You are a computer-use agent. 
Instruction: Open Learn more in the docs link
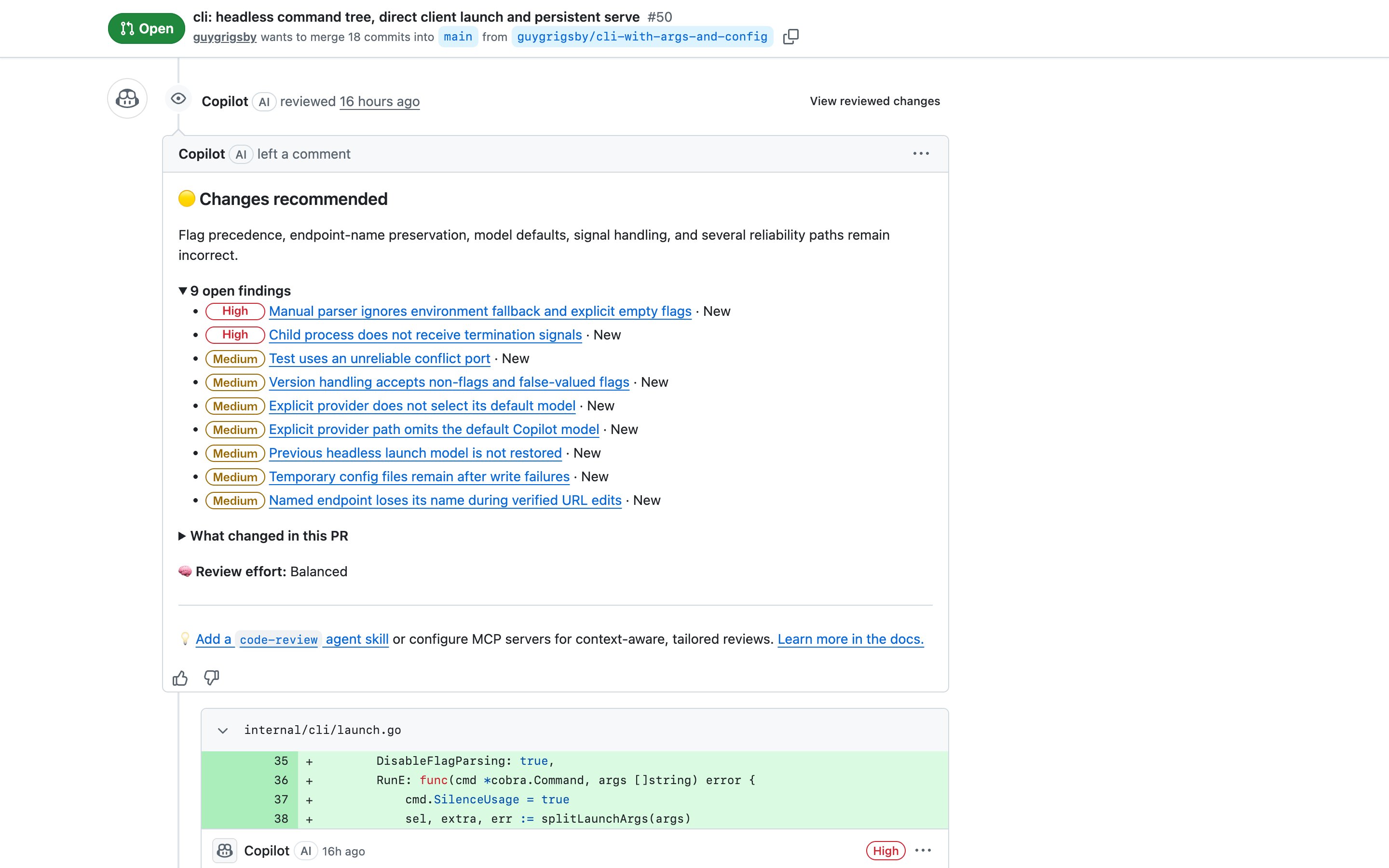(x=851, y=639)
